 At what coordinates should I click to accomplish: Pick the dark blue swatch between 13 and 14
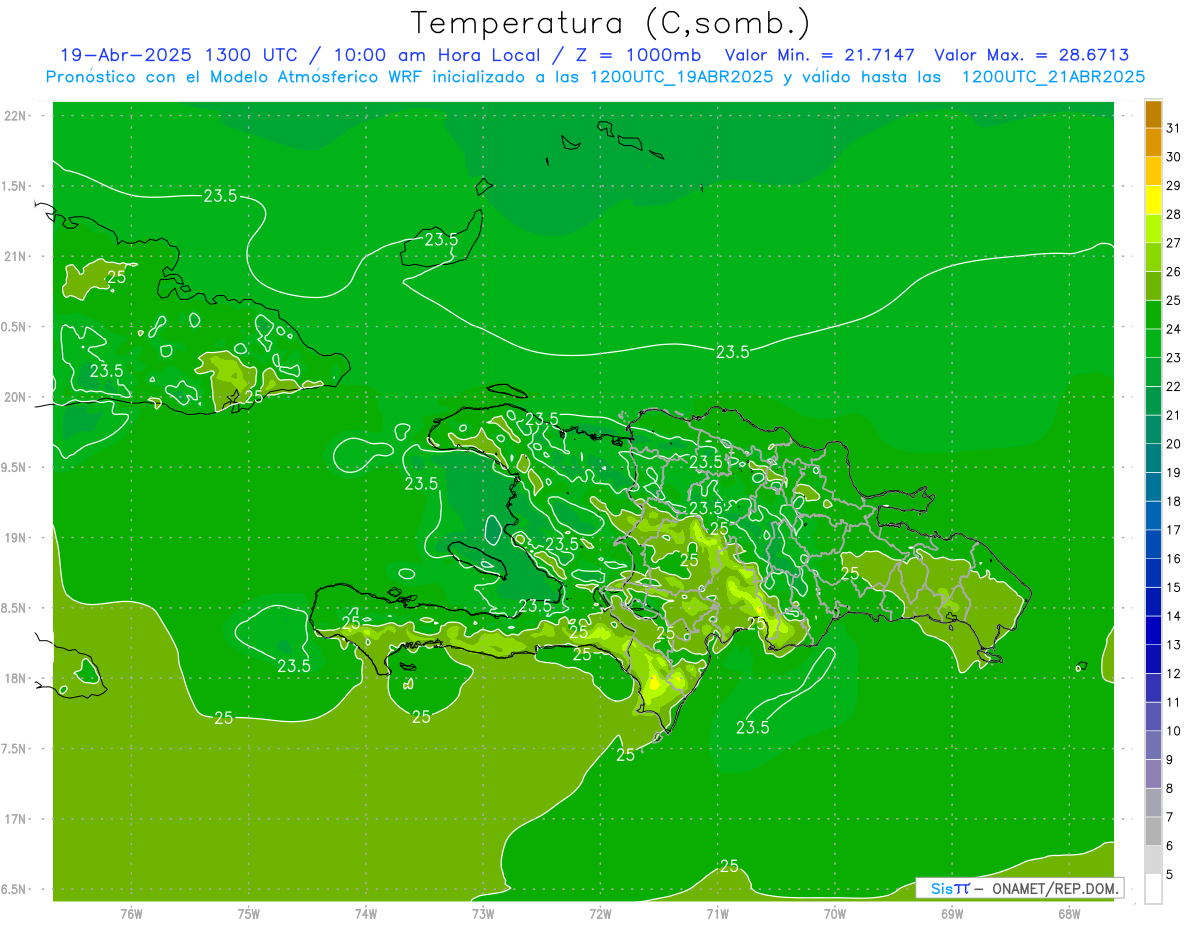(1153, 631)
